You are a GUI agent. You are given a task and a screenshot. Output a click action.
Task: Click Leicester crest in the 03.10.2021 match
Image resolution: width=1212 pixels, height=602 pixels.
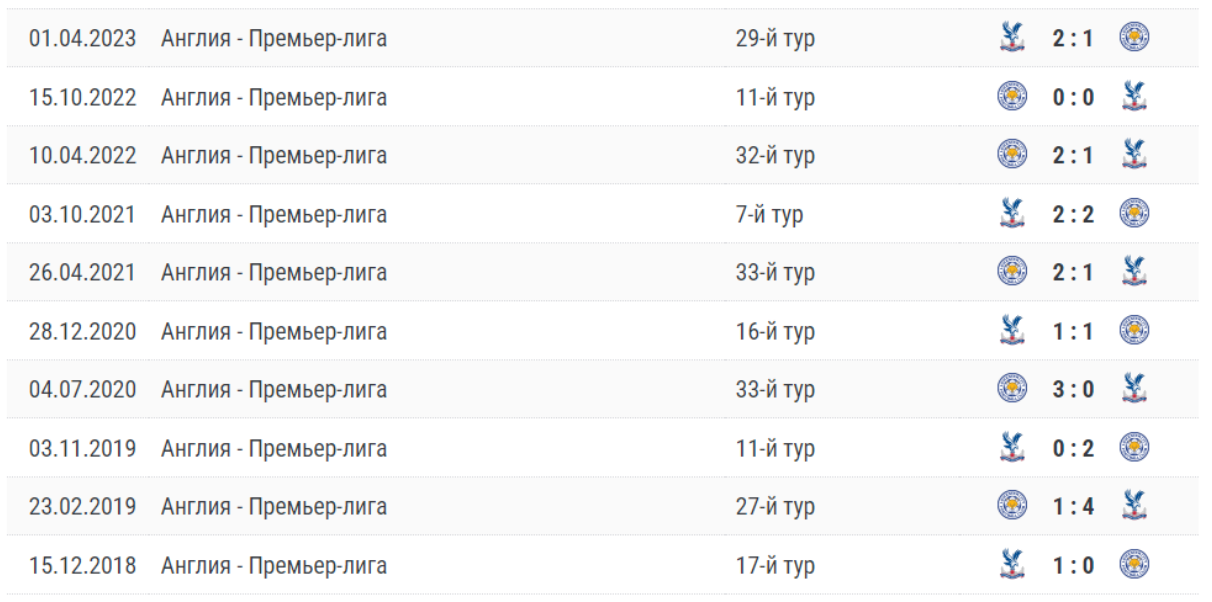[1134, 214]
